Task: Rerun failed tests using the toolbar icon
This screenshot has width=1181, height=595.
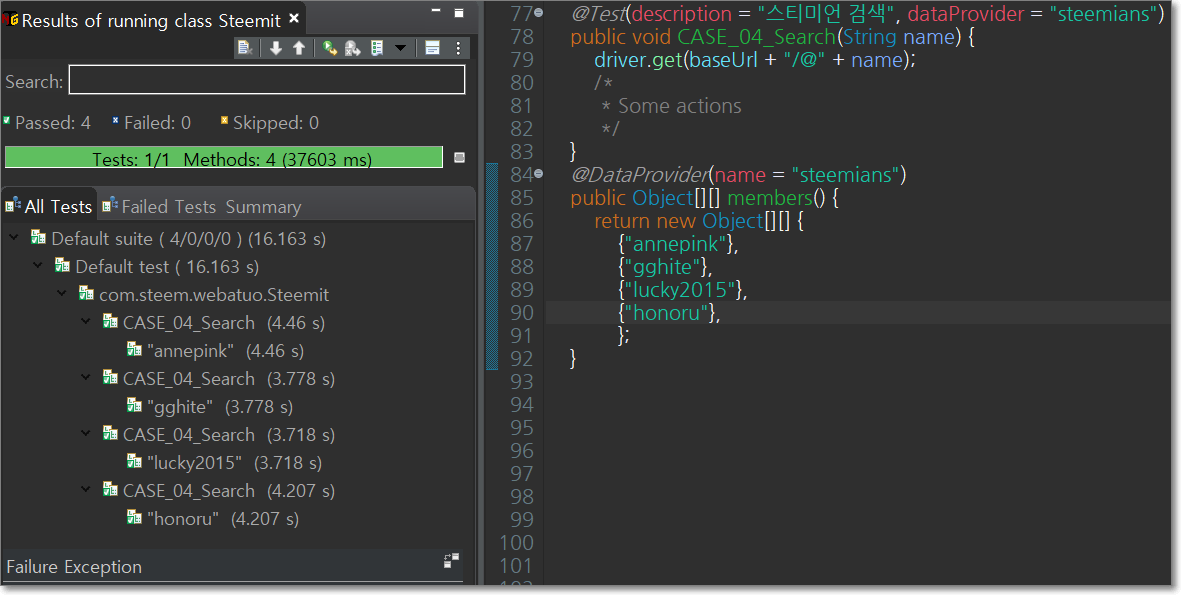Action: pyautogui.click(x=352, y=48)
